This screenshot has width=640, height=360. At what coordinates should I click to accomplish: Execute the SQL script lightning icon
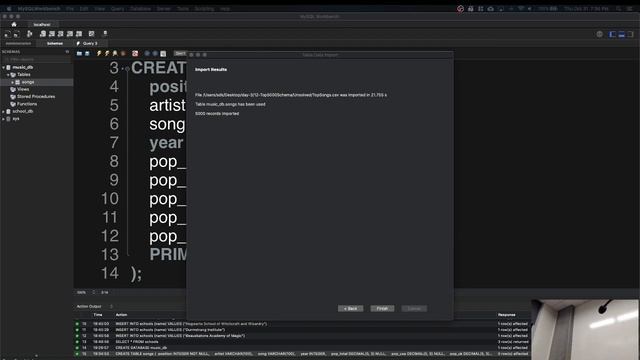(99, 53)
